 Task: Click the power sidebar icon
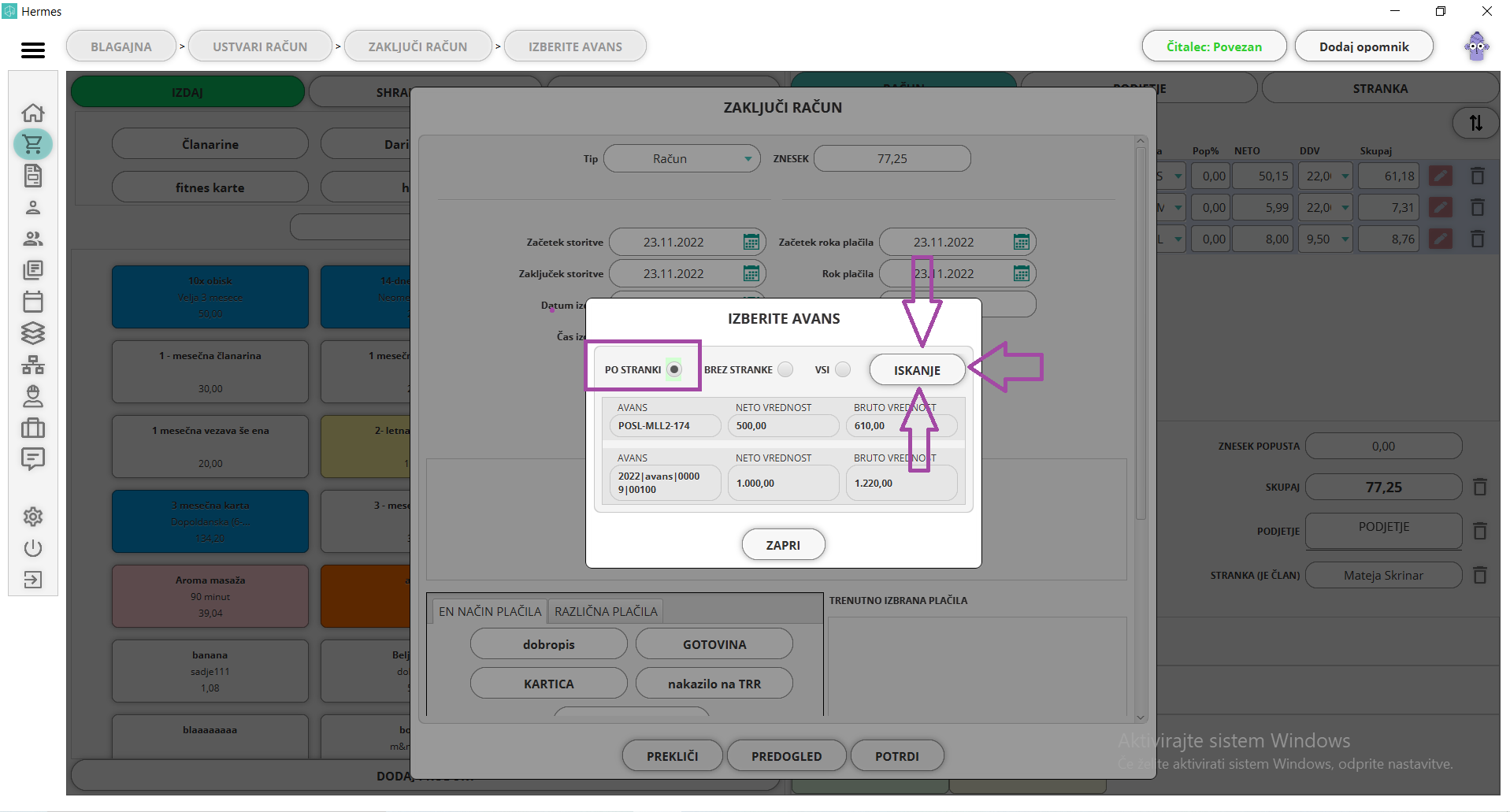(x=33, y=548)
